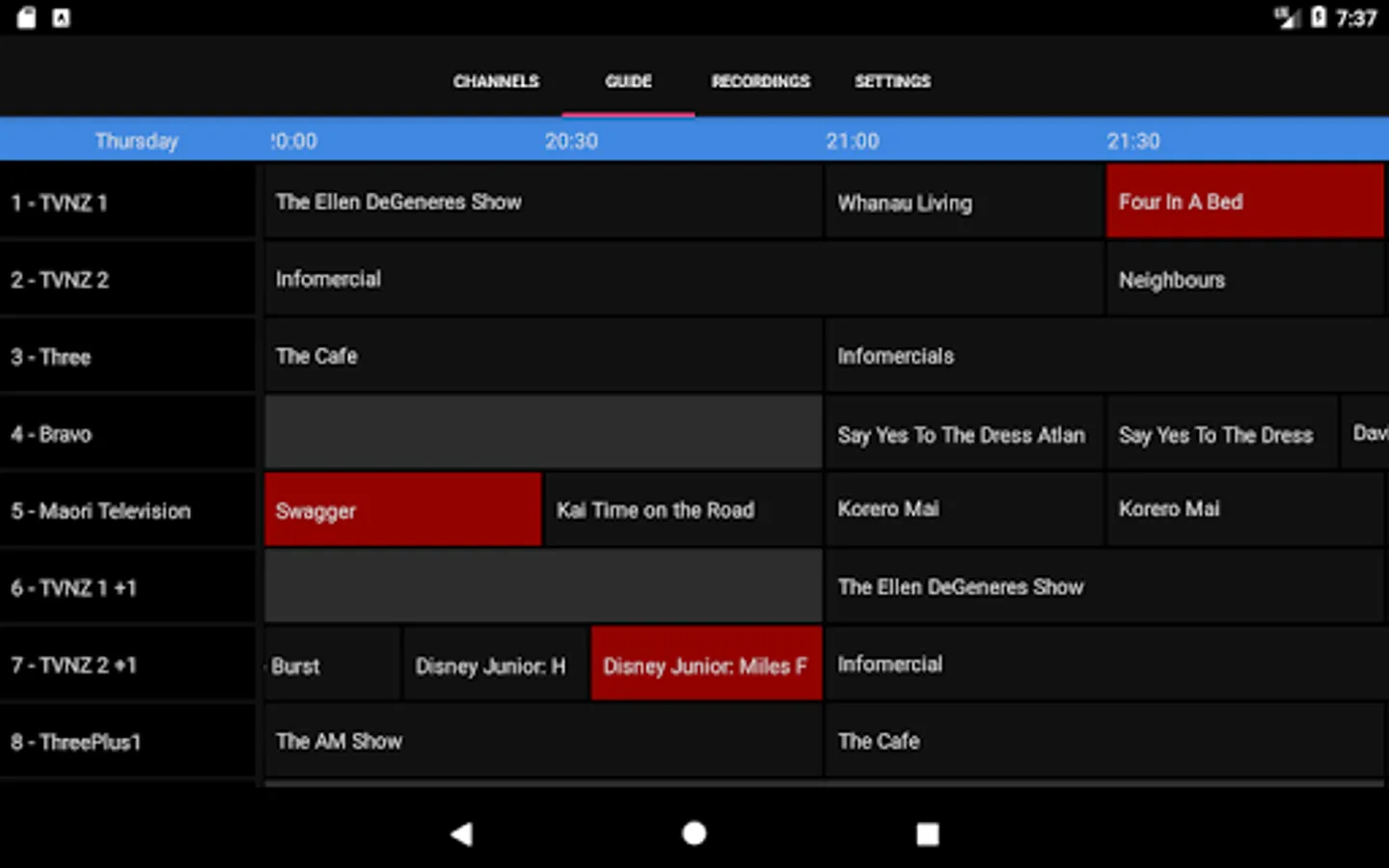
Task: Tap the signal strength icon
Action: tap(1287, 17)
